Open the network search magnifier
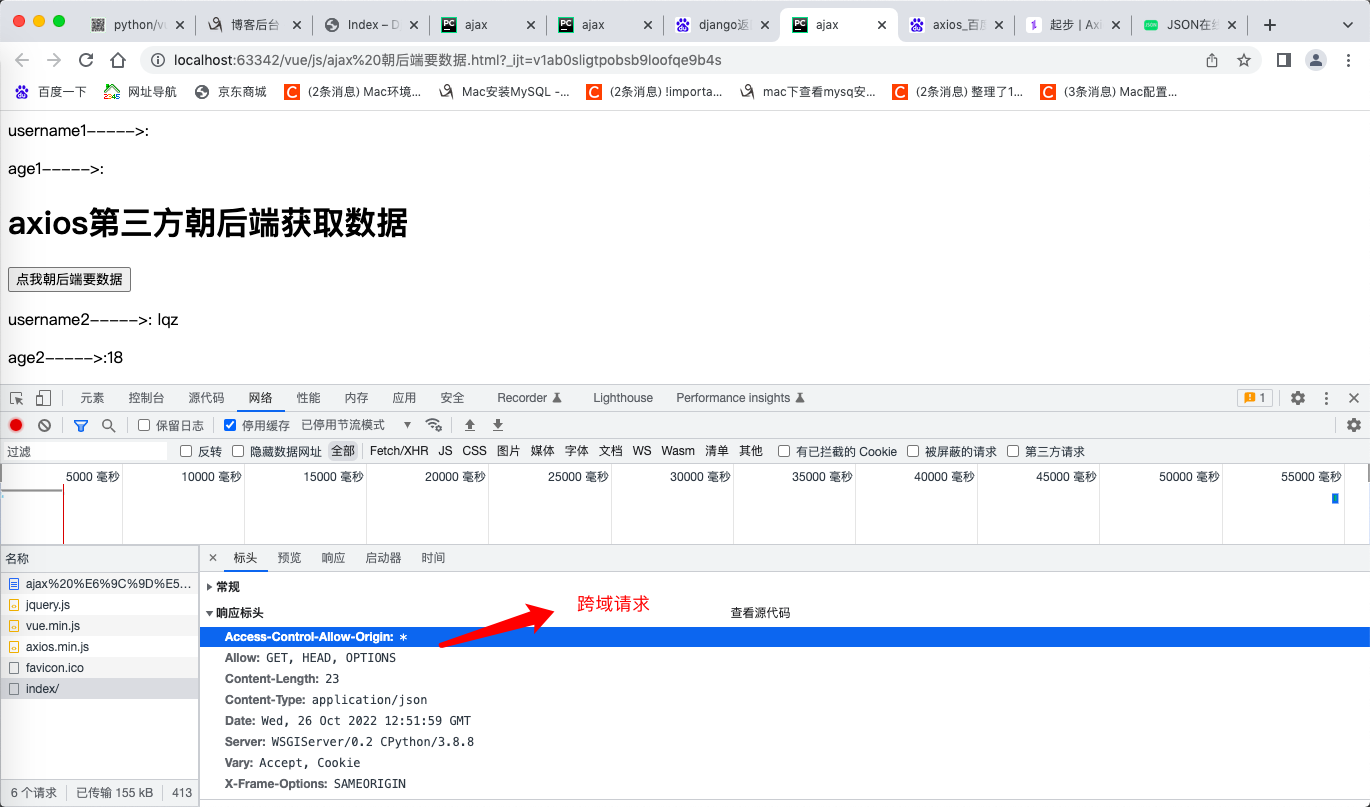Screen dimensions: 1370x807 [108, 425]
